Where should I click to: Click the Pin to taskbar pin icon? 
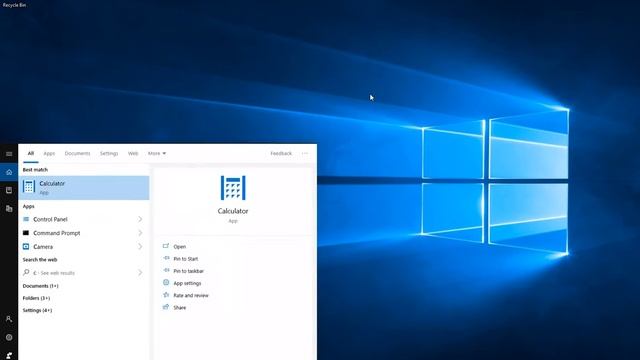[166, 271]
